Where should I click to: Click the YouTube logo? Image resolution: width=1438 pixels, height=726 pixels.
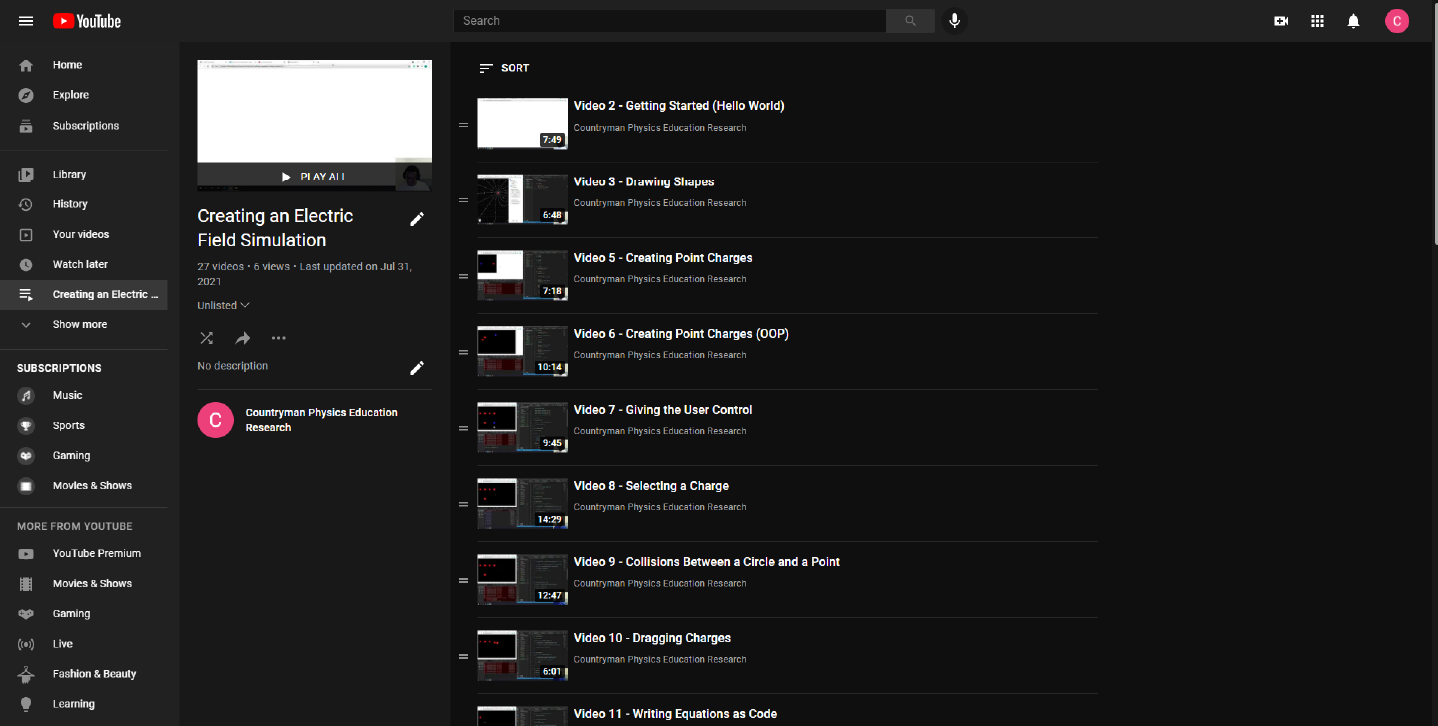click(x=87, y=20)
